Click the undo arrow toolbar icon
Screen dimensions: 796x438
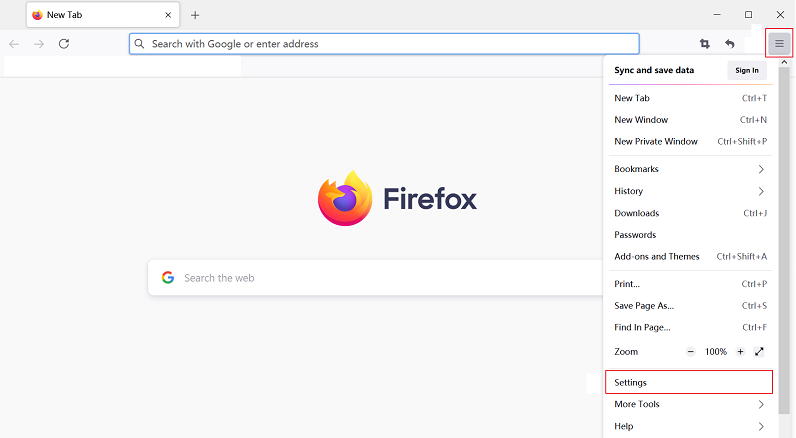(x=730, y=44)
